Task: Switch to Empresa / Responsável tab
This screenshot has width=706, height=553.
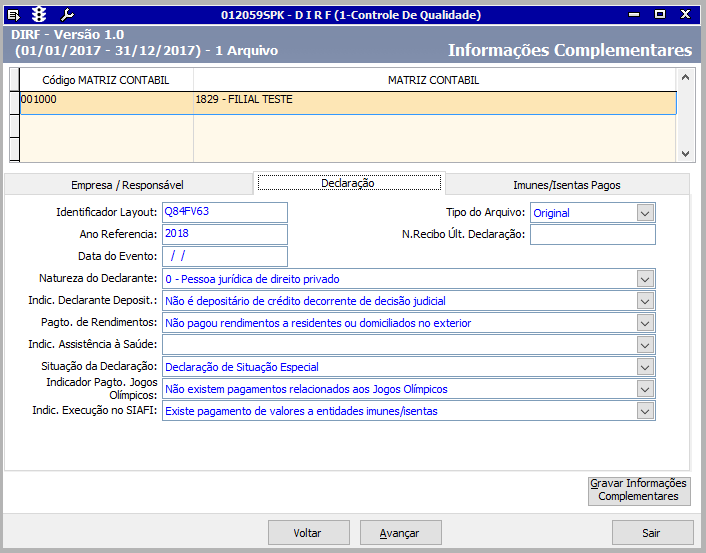Action: [128, 185]
